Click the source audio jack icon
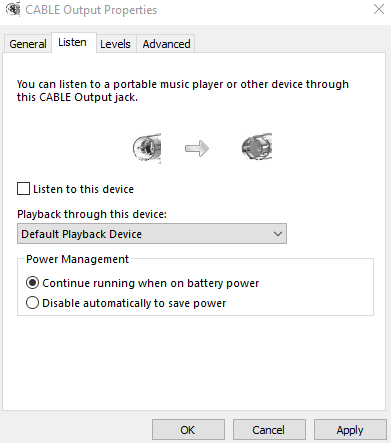 pos(147,148)
